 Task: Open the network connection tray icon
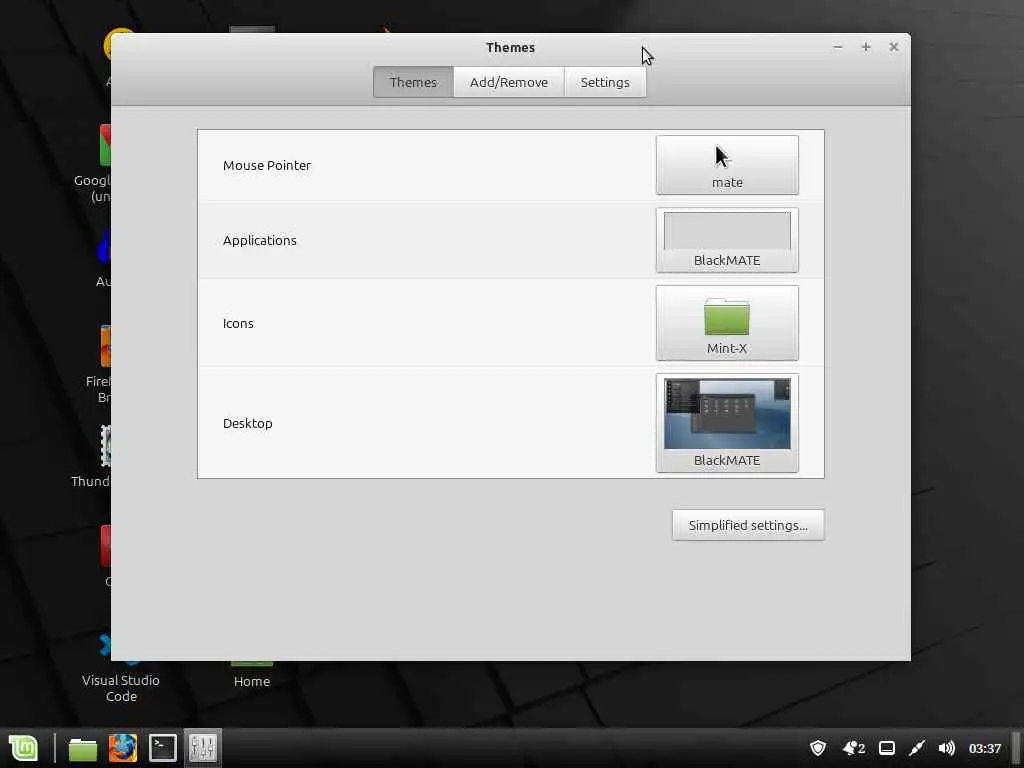click(x=917, y=748)
